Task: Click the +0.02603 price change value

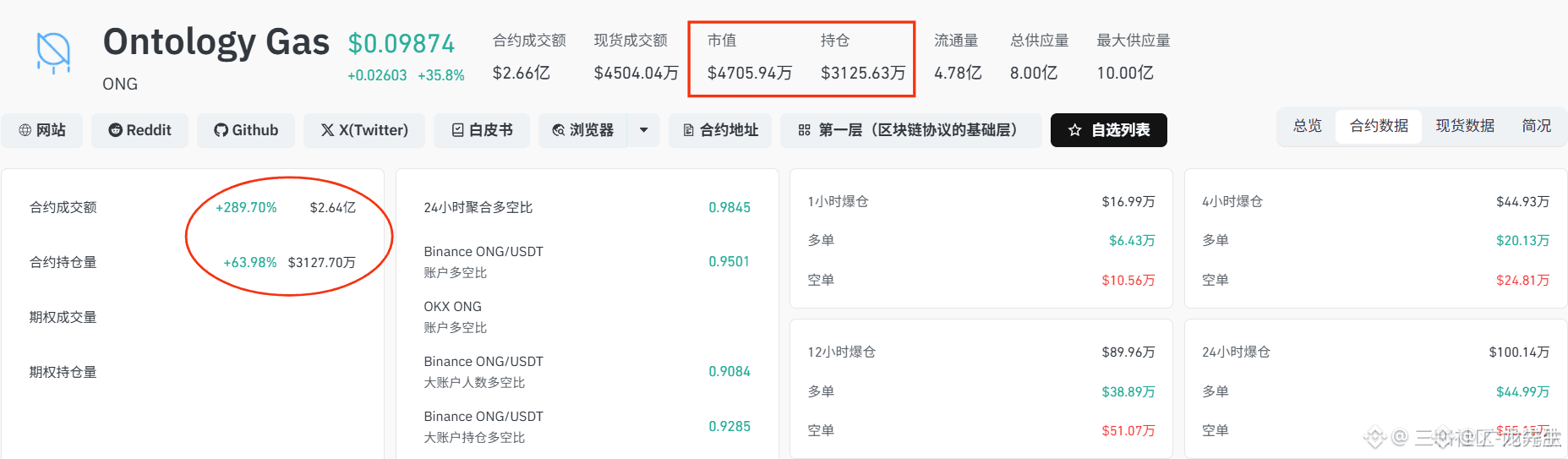Action: point(377,75)
